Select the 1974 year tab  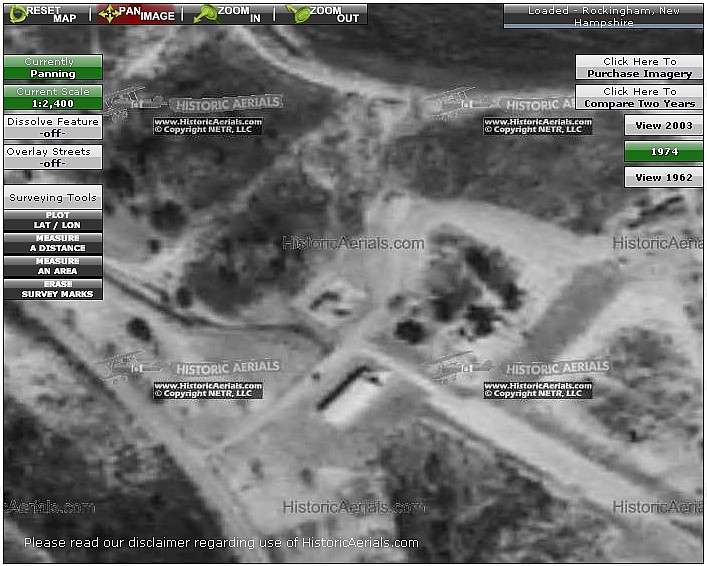click(663, 152)
